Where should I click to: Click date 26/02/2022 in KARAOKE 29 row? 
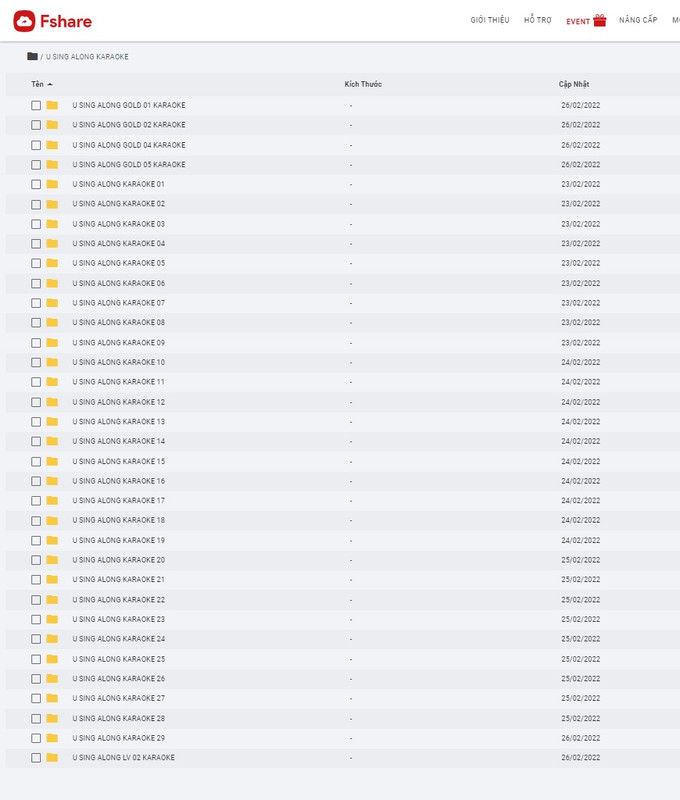pyautogui.click(x=581, y=738)
